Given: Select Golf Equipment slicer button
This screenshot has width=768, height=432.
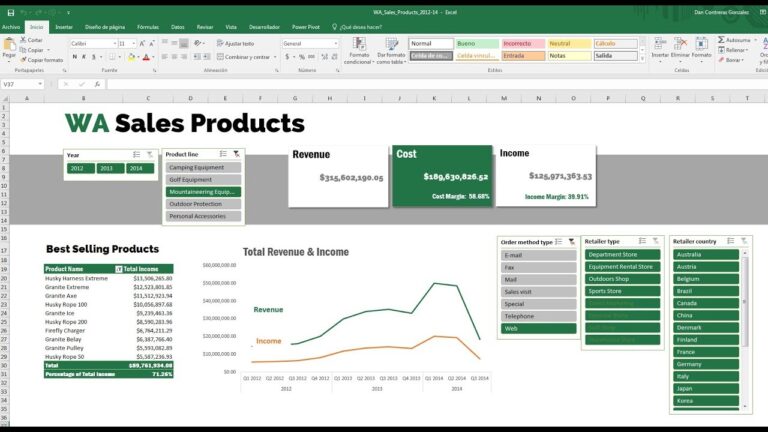Looking at the screenshot, I should click(x=203, y=180).
